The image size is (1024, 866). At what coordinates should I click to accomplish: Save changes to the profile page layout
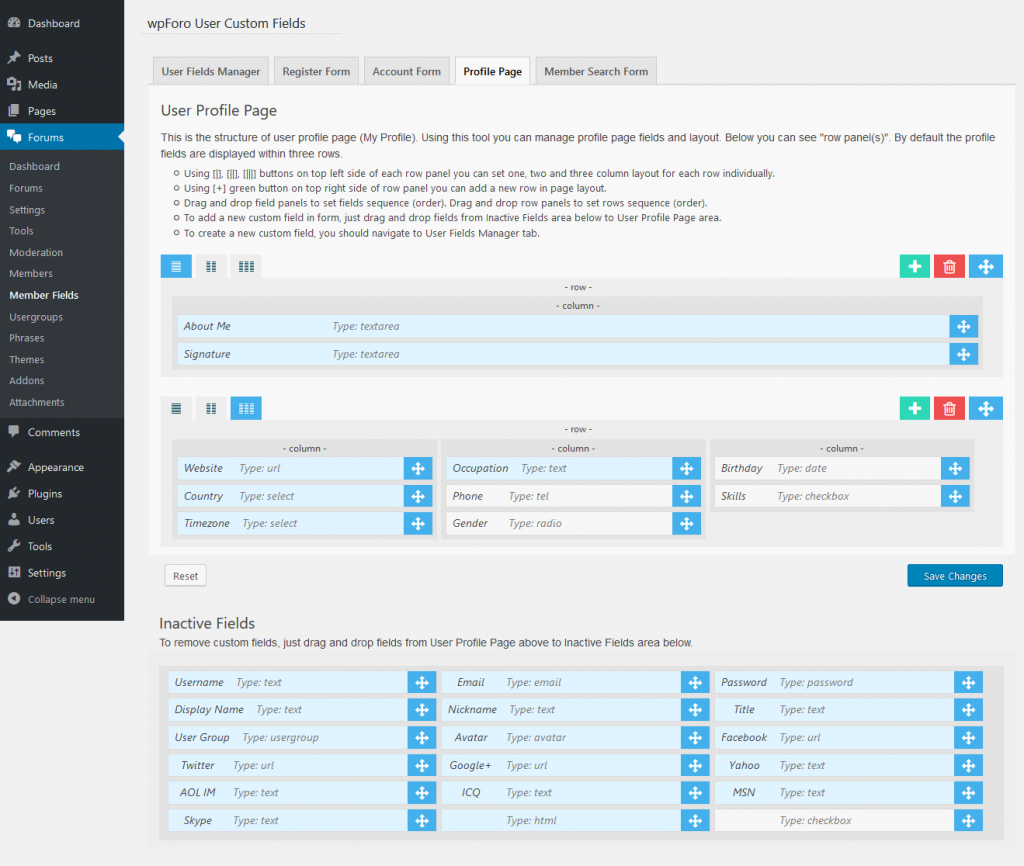[x=954, y=575]
